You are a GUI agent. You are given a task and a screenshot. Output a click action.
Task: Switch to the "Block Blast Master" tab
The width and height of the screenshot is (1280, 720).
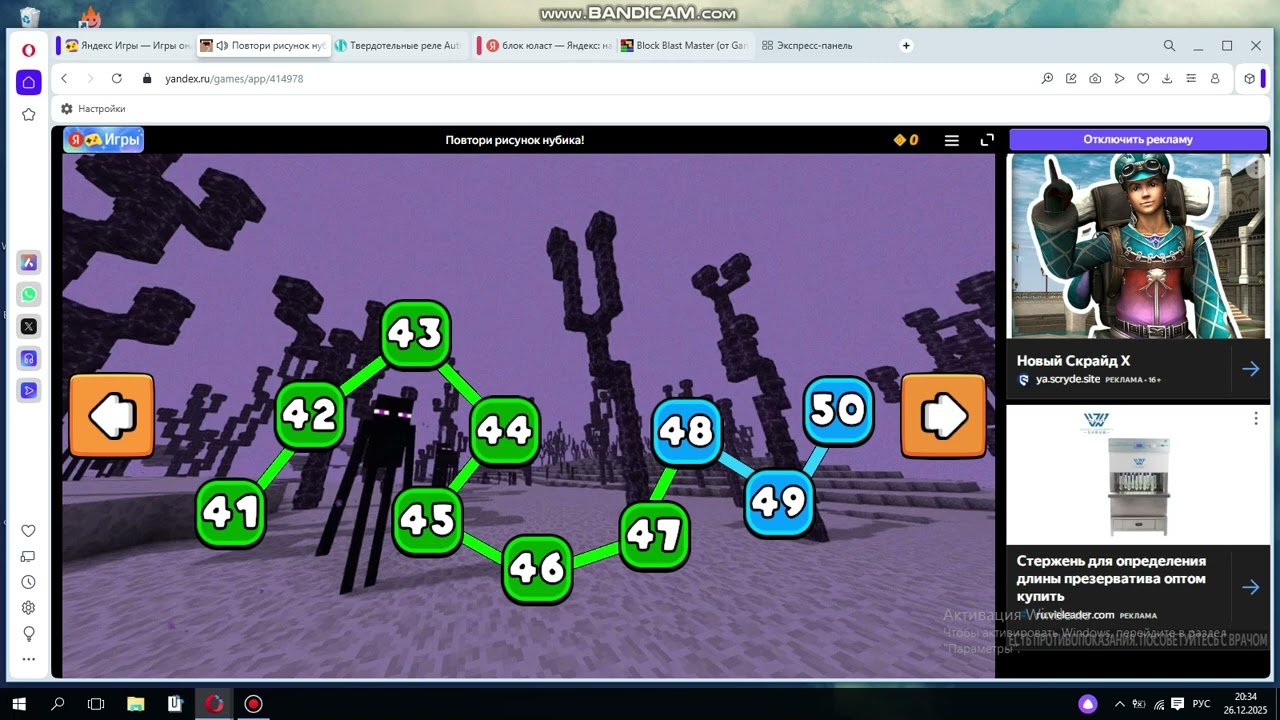(x=684, y=45)
